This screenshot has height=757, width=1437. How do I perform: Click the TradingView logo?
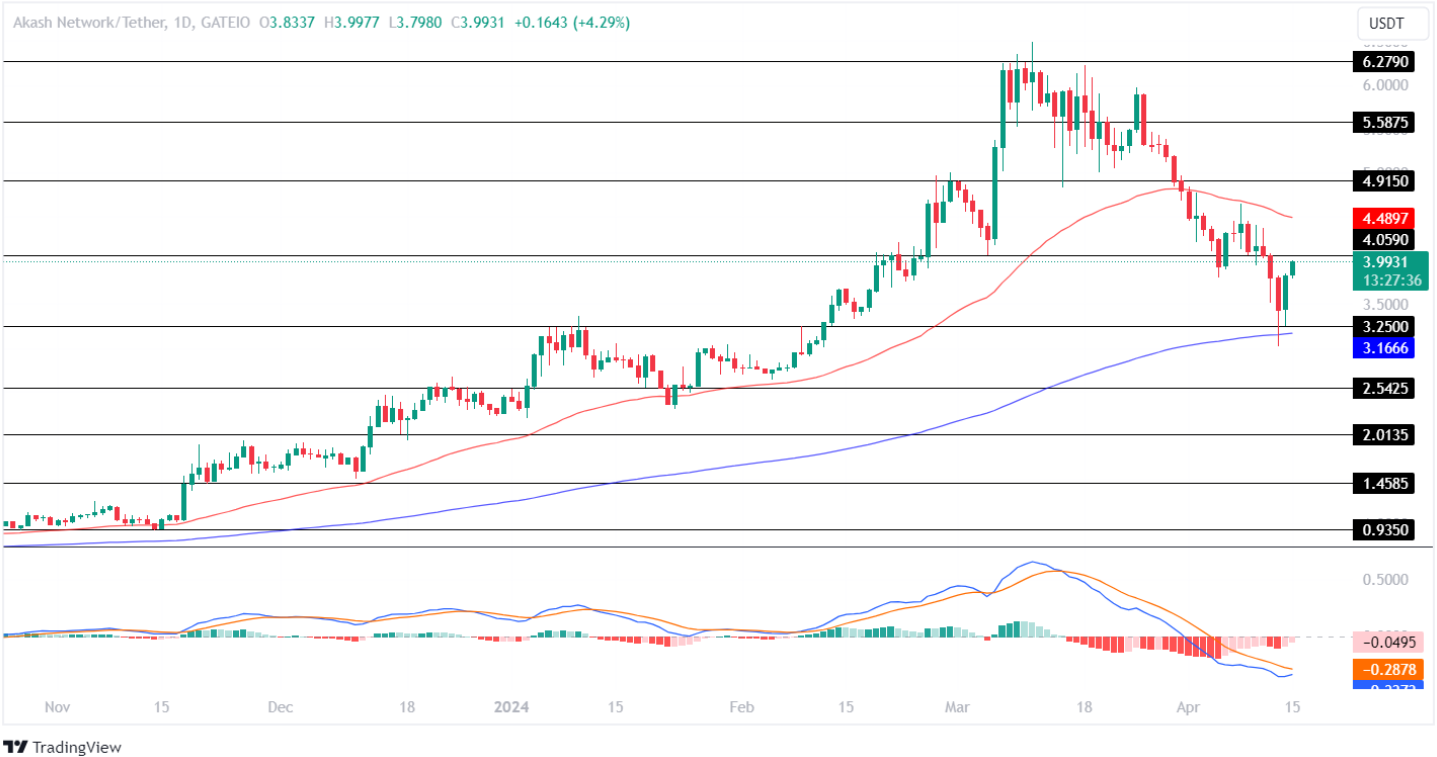pyautogui.click(x=62, y=746)
